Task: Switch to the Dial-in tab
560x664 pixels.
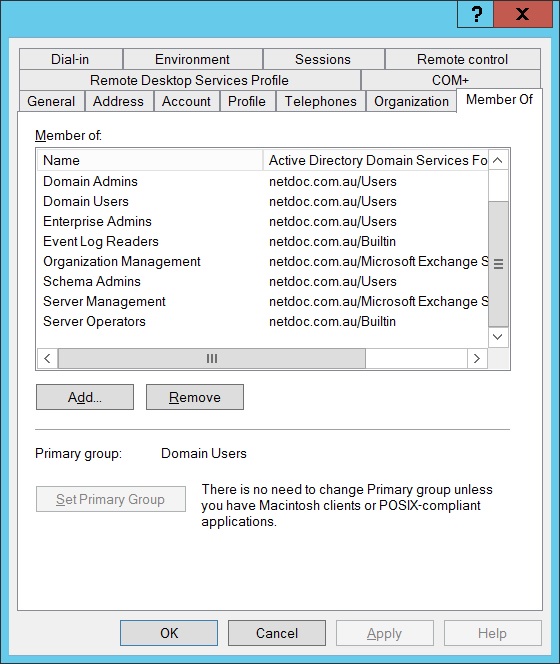Action: click(x=70, y=59)
